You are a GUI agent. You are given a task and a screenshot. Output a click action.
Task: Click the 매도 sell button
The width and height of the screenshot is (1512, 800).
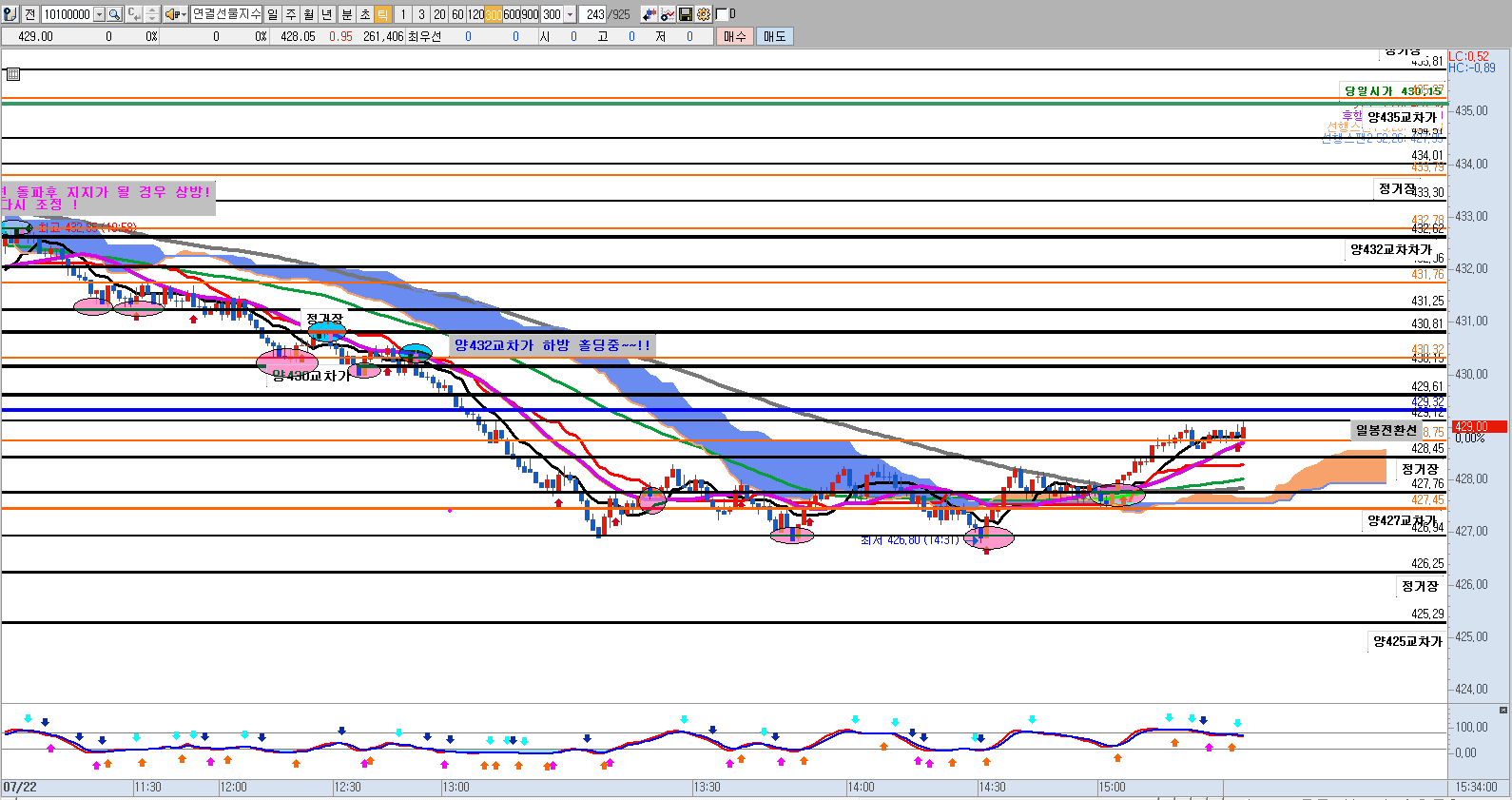point(775,36)
